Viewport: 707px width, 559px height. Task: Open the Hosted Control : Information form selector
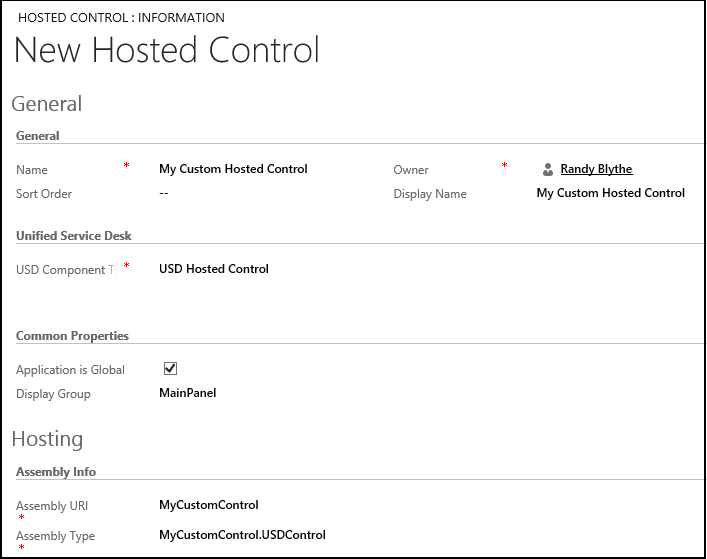coord(121,18)
